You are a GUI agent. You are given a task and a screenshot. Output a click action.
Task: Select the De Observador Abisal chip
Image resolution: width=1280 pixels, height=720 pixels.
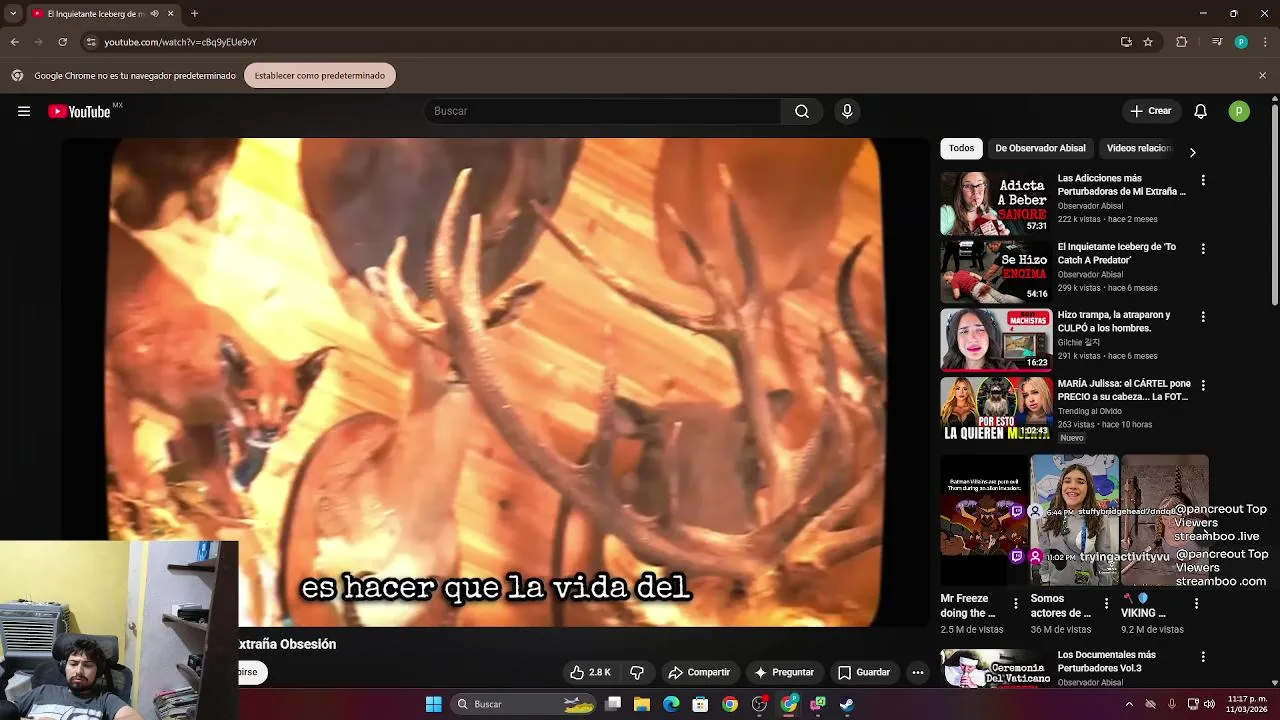[x=1040, y=148]
